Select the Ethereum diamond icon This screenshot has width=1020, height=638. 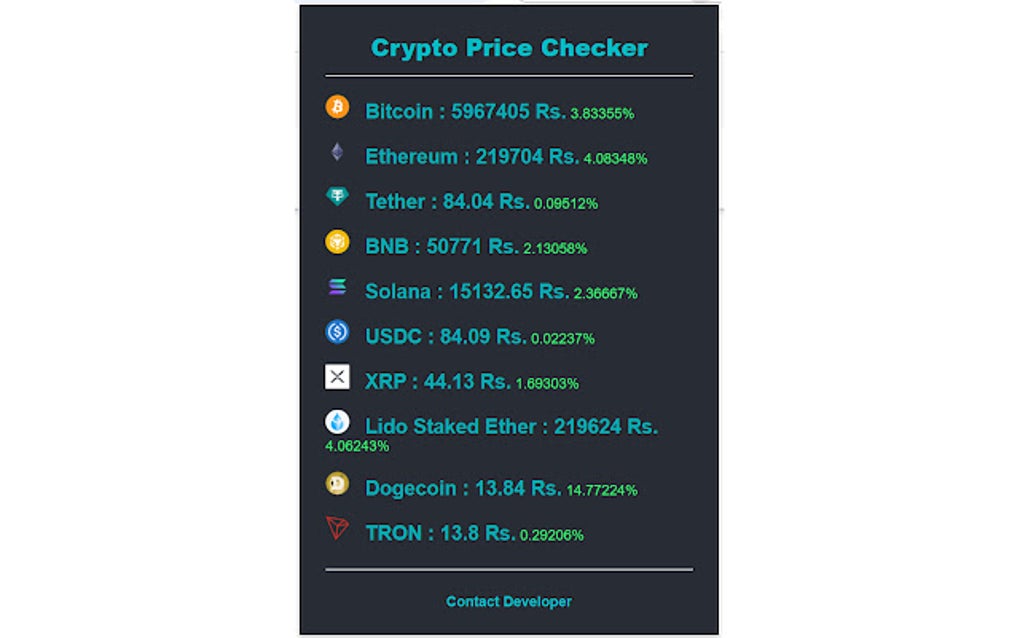[338, 153]
